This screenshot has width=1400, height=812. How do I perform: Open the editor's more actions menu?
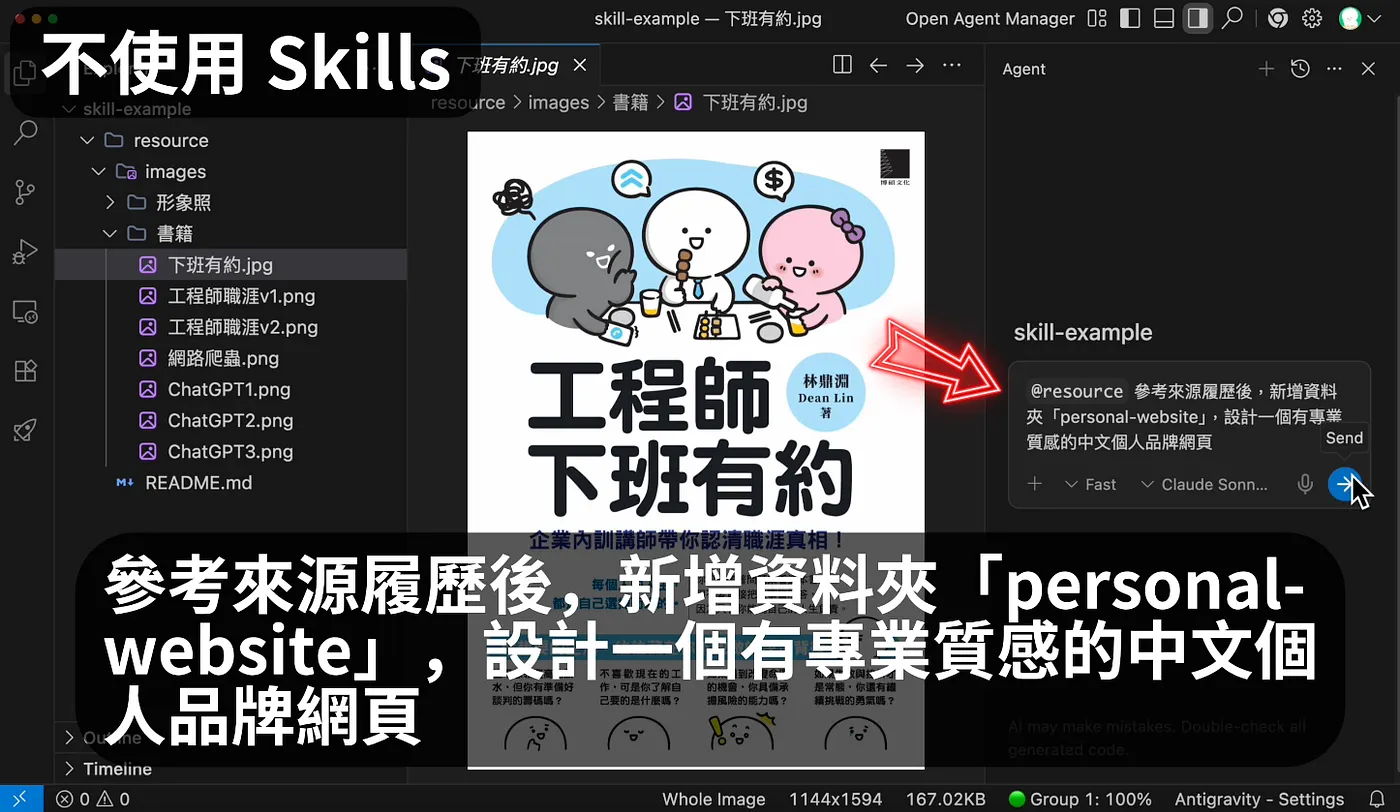pos(952,65)
